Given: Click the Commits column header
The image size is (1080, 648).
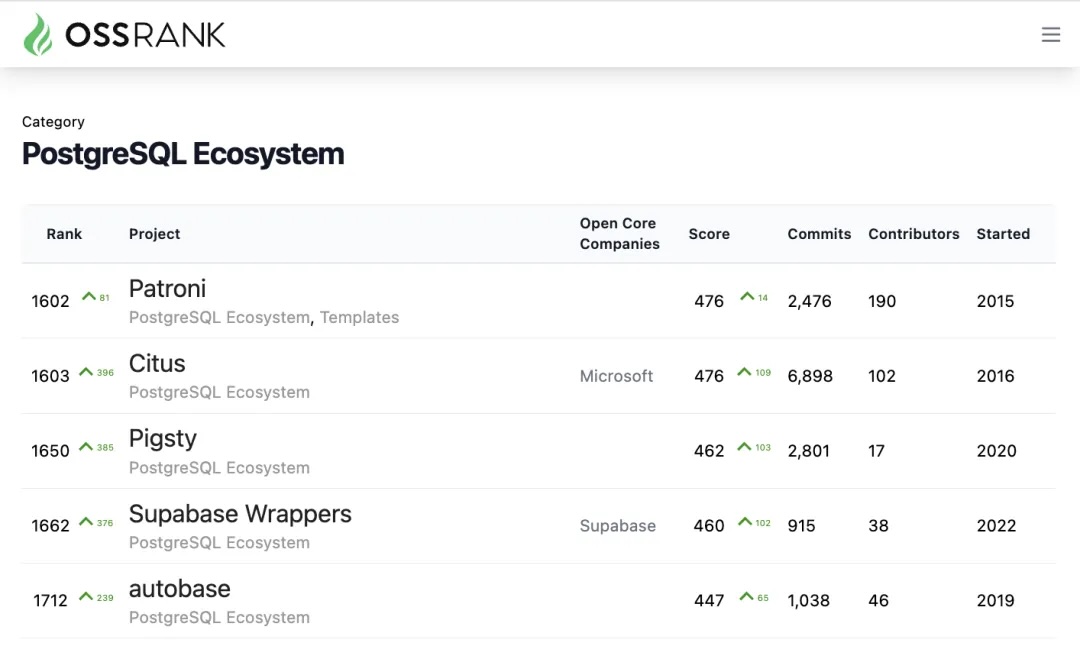Looking at the screenshot, I should [819, 234].
